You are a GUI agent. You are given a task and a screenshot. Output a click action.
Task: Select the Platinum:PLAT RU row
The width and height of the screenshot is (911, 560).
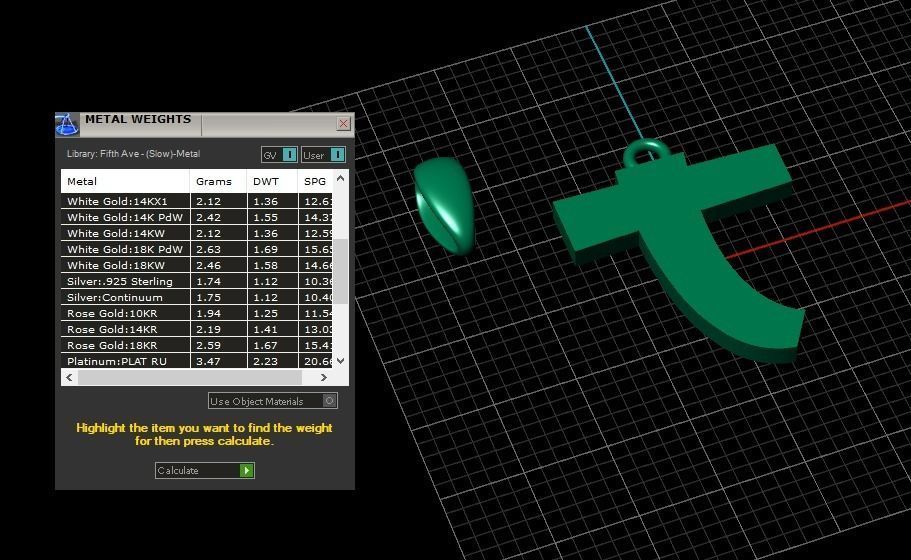[197, 361]
